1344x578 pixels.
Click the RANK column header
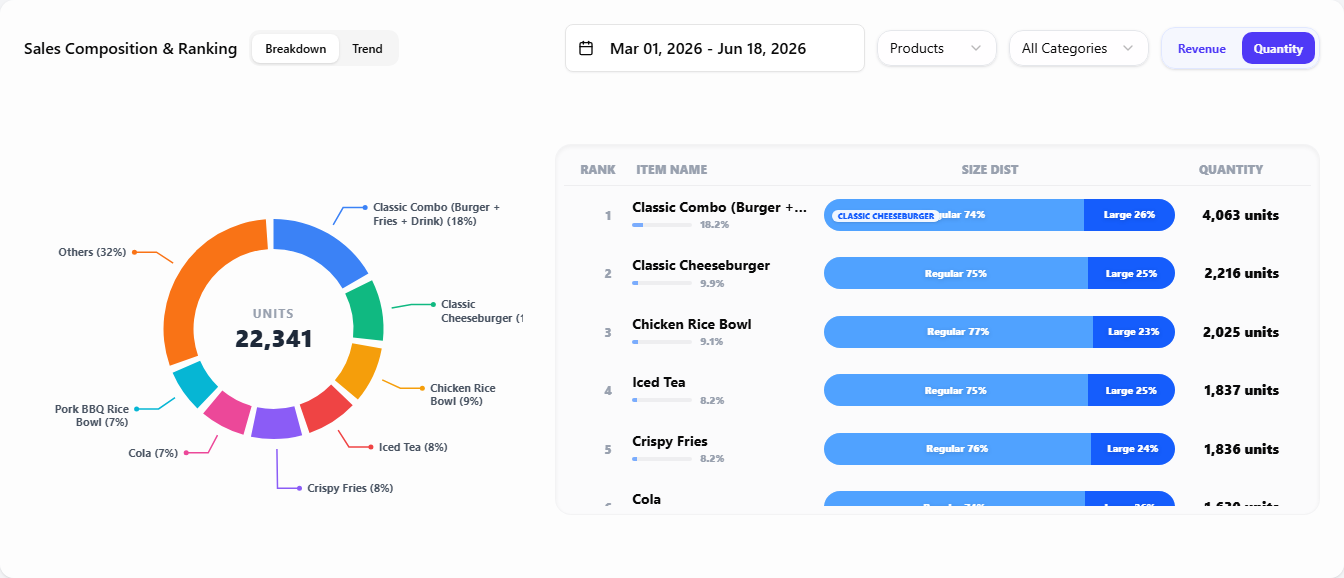(598, 170)
